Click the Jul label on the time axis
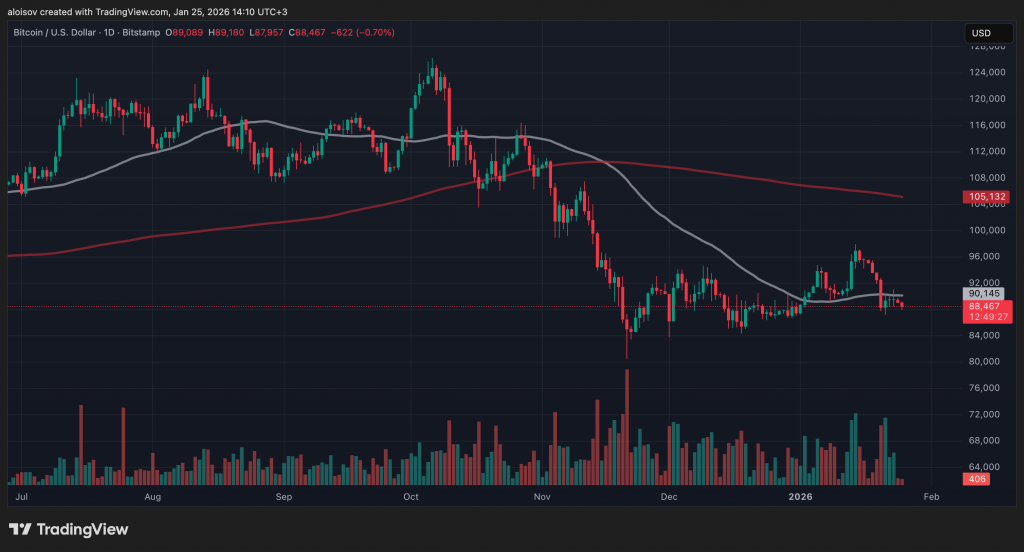 [22, 496]
